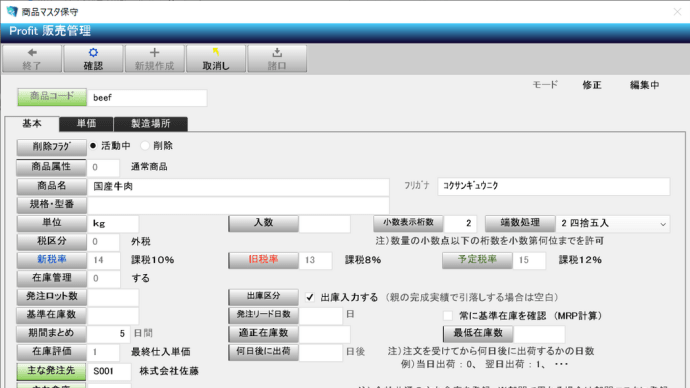Click the 主な発注先 lookup button
Screen dimensions: 690x388
click(51, 371)
